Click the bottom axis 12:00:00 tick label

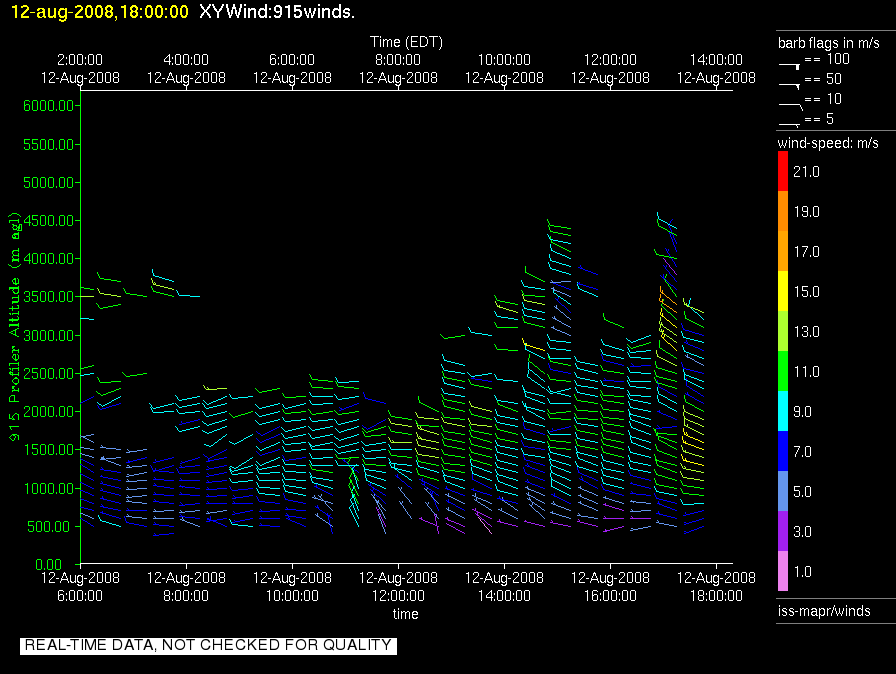pos(398,587)
